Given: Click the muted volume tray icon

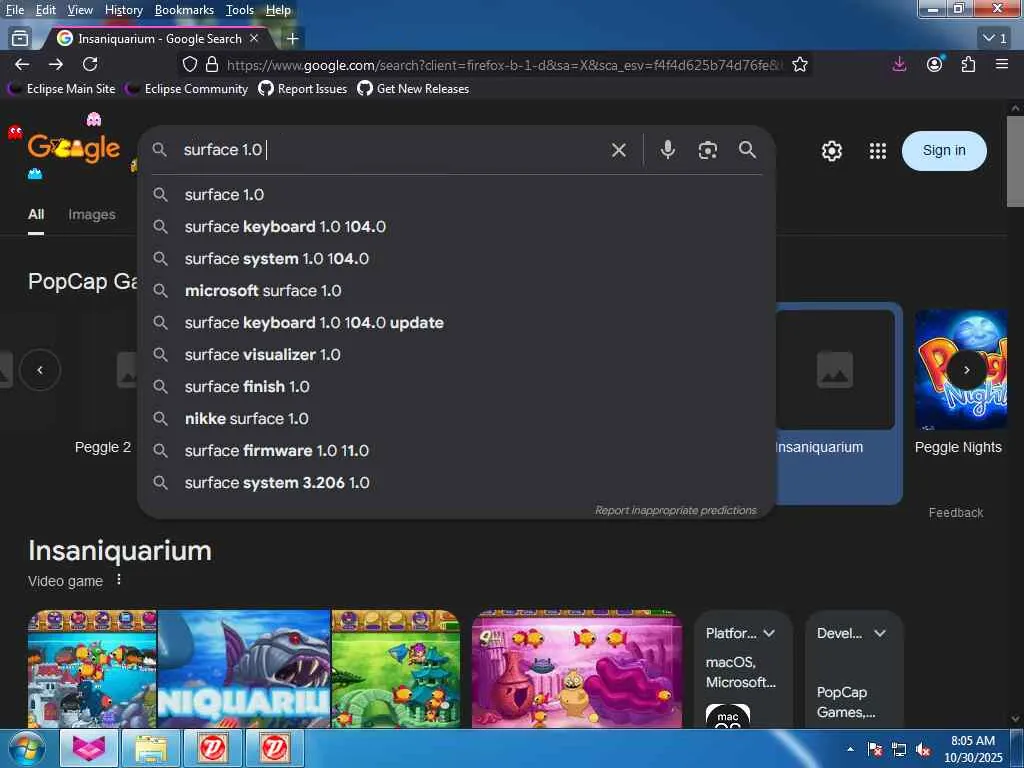Looking at the screenshot, I should [x=923, y=750].
